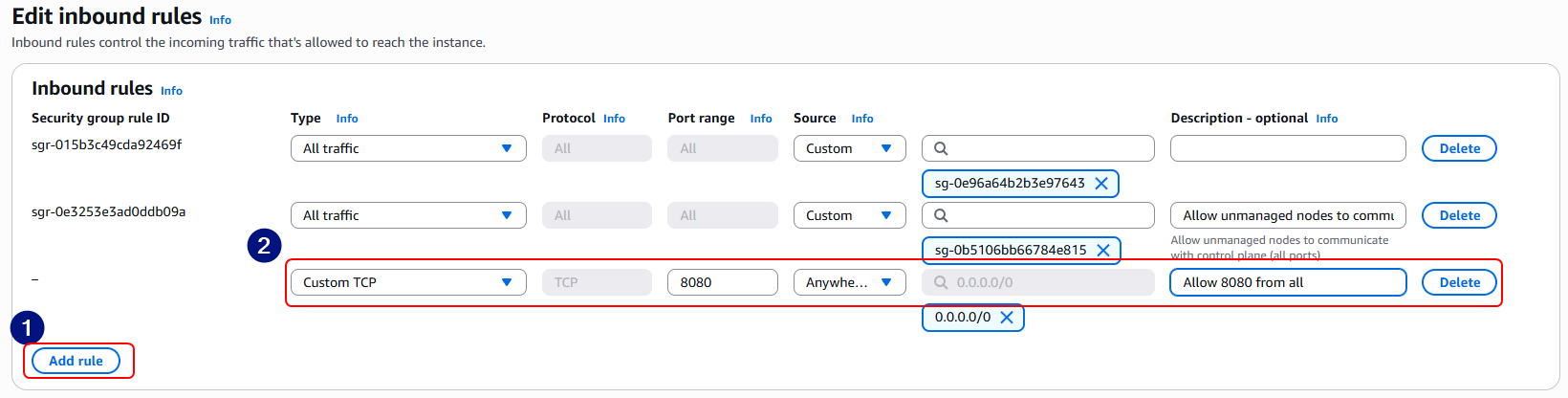Screen dimensions: 1568x398
Task: Delete the Custom TCP 8080 rule
Action: pyautogui.click(x=1459, y=282)
